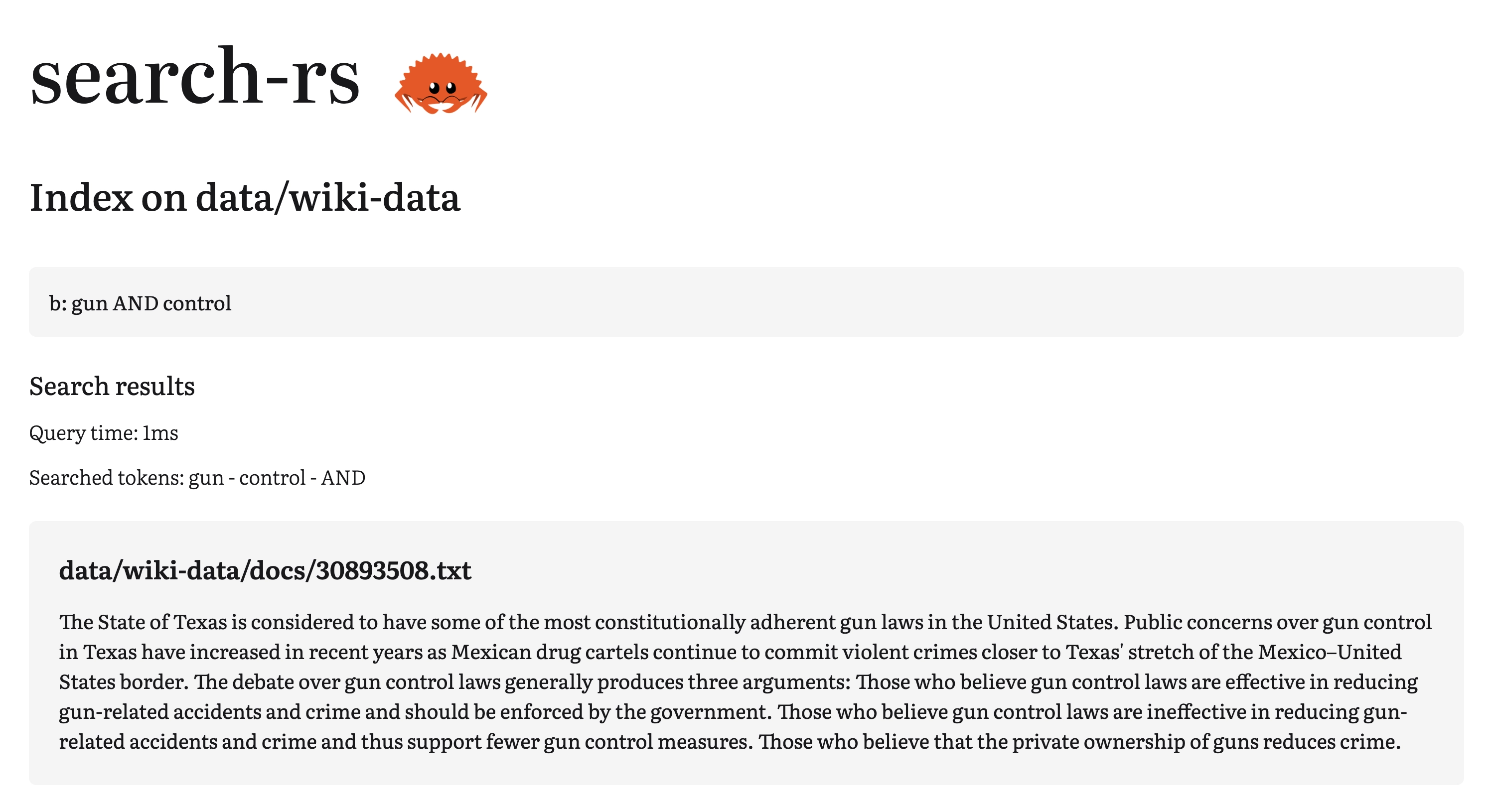Click "wiki-data" in the index heading

click(375, 198)
